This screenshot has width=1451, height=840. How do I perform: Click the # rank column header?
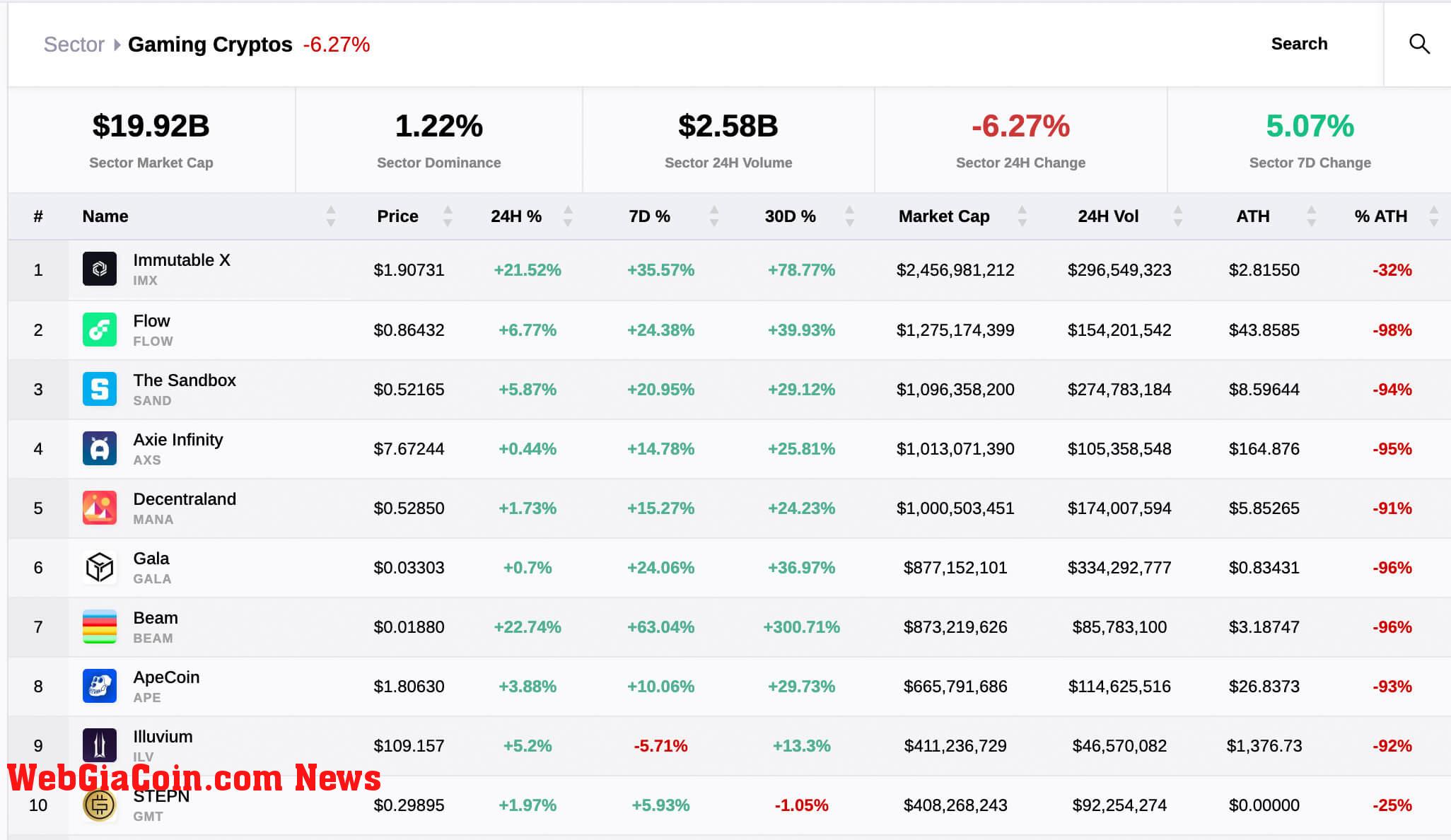tap(38, 216)
